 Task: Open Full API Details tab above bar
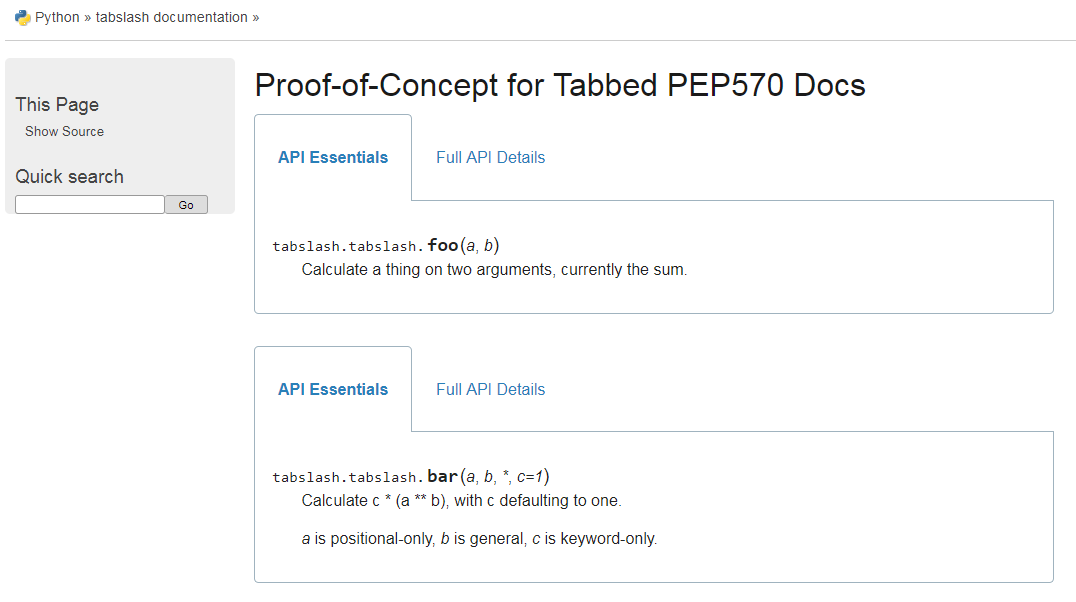coord(490,389)
